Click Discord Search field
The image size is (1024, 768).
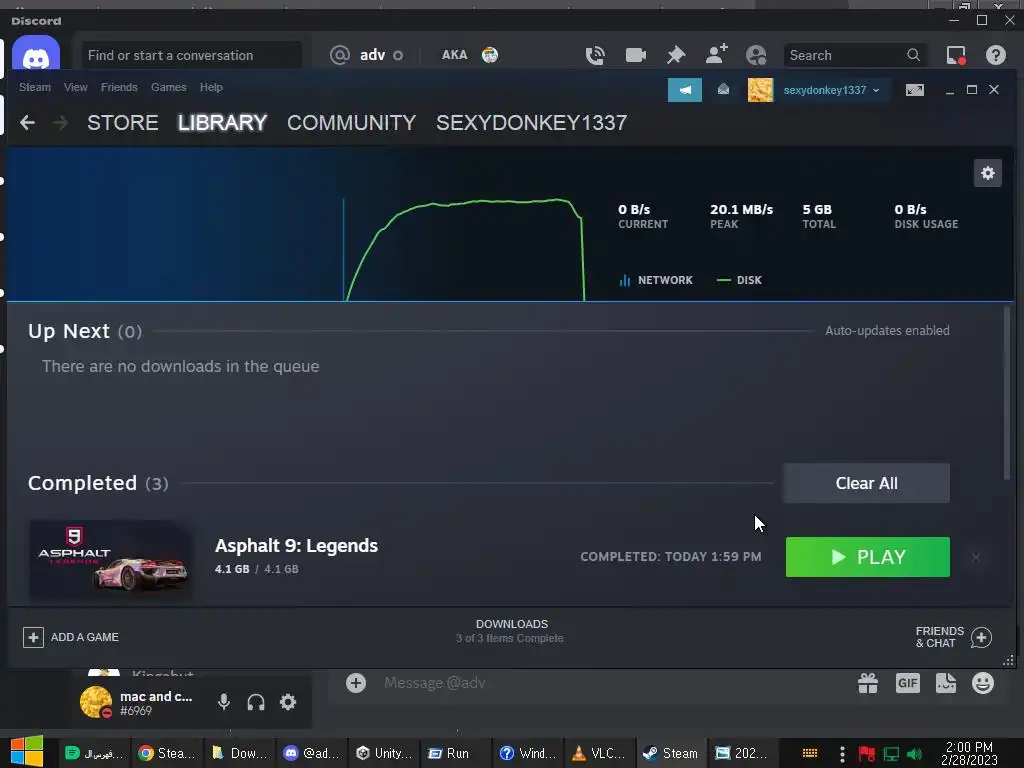(855, 56)
